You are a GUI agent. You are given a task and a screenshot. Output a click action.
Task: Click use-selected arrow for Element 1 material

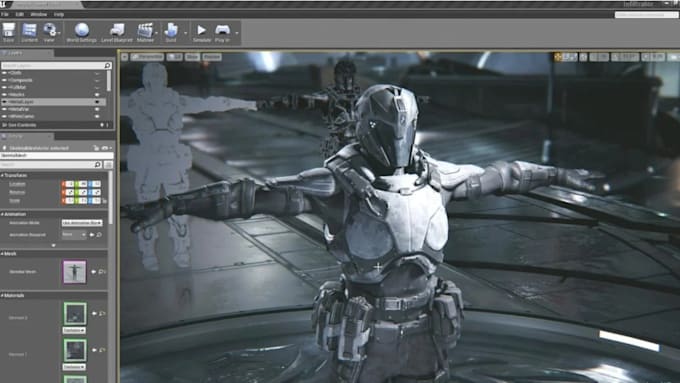click(x=94, y=350)
